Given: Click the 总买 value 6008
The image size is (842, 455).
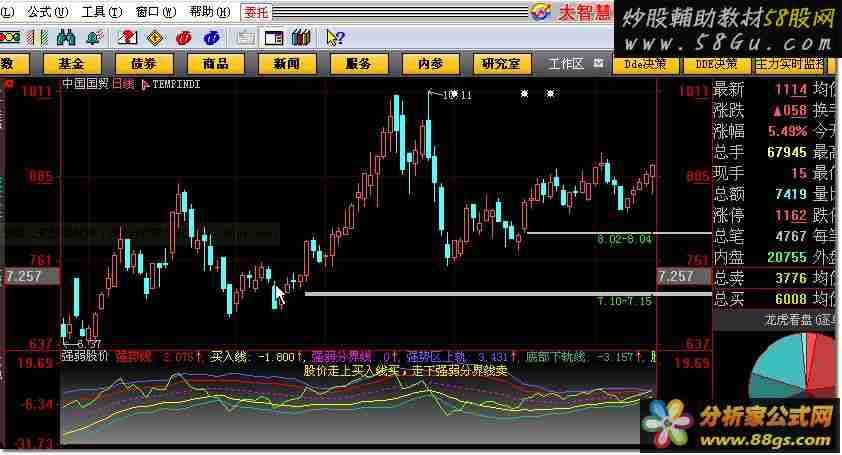Looking at the screenshot, I should (790, 299).
